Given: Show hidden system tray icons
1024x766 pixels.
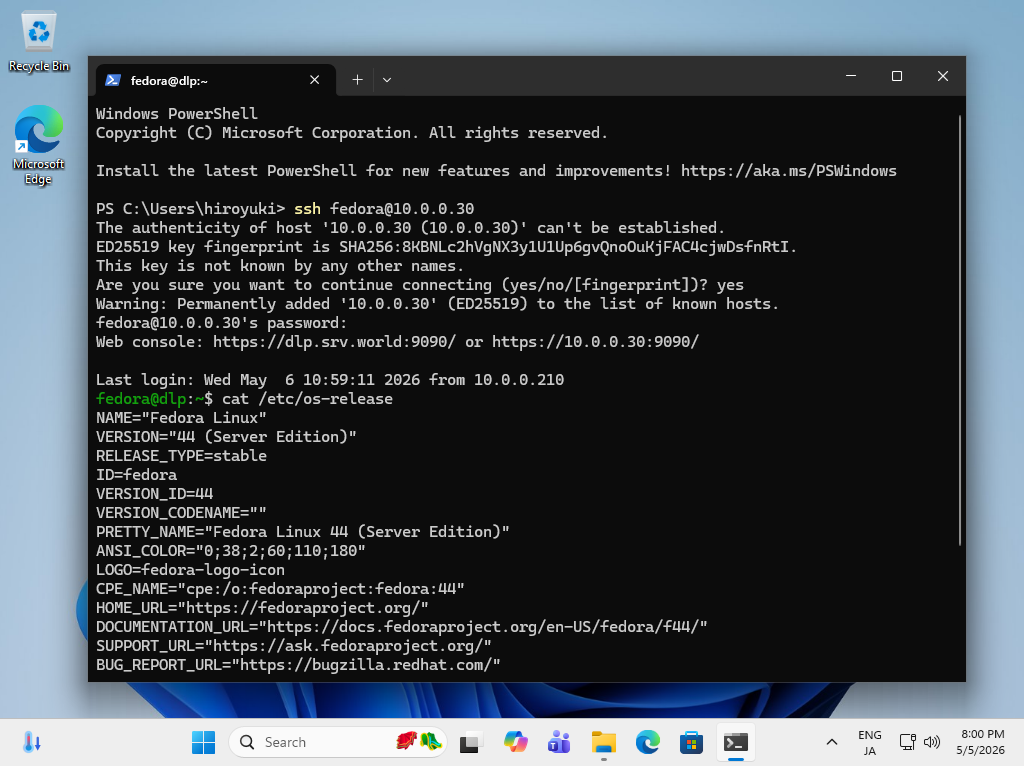Looking at the screenshot, I should click(831, 742).
